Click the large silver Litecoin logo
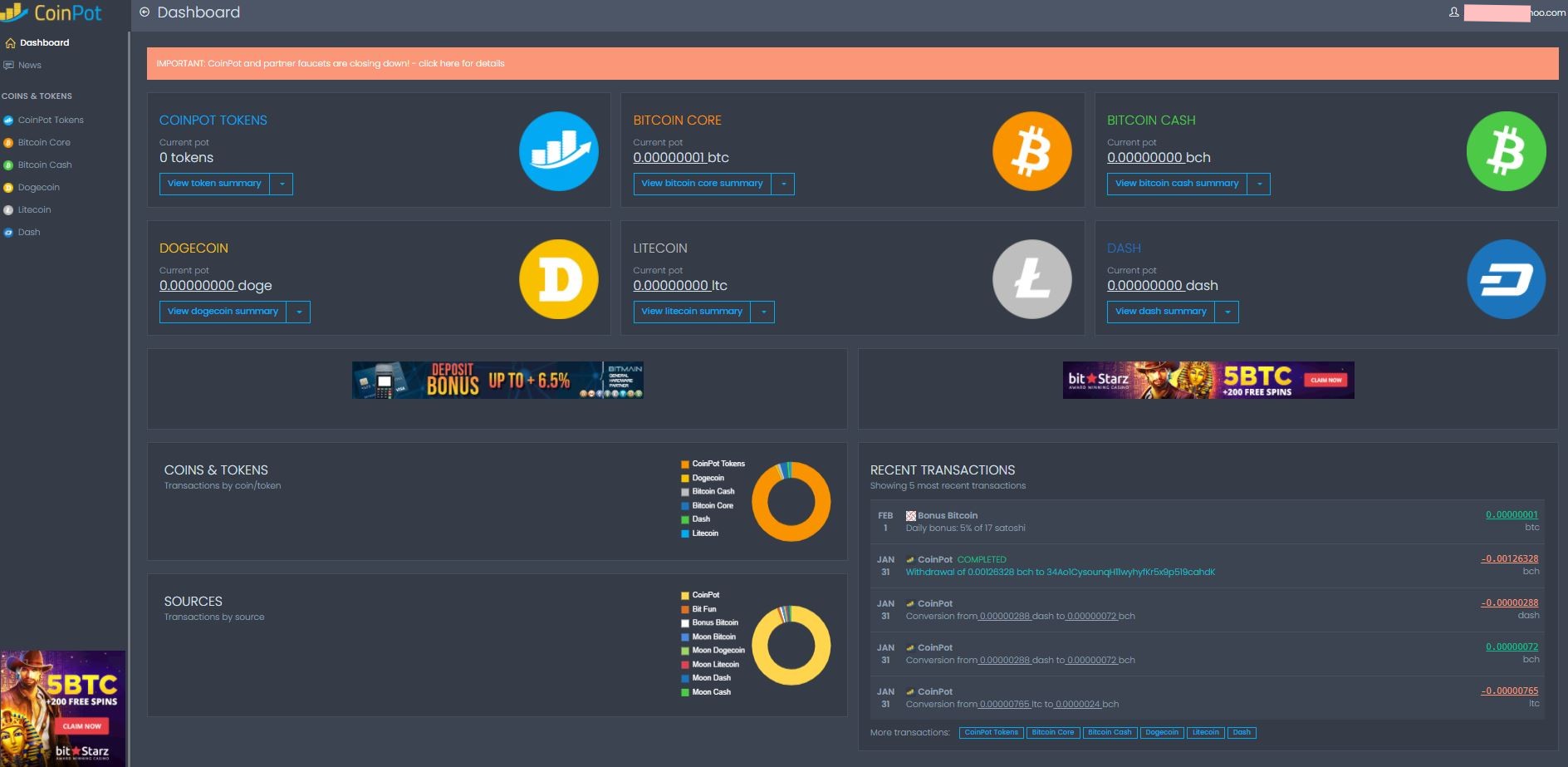Viewport: 1568px width, 767px height. (x=1032, y=279)
